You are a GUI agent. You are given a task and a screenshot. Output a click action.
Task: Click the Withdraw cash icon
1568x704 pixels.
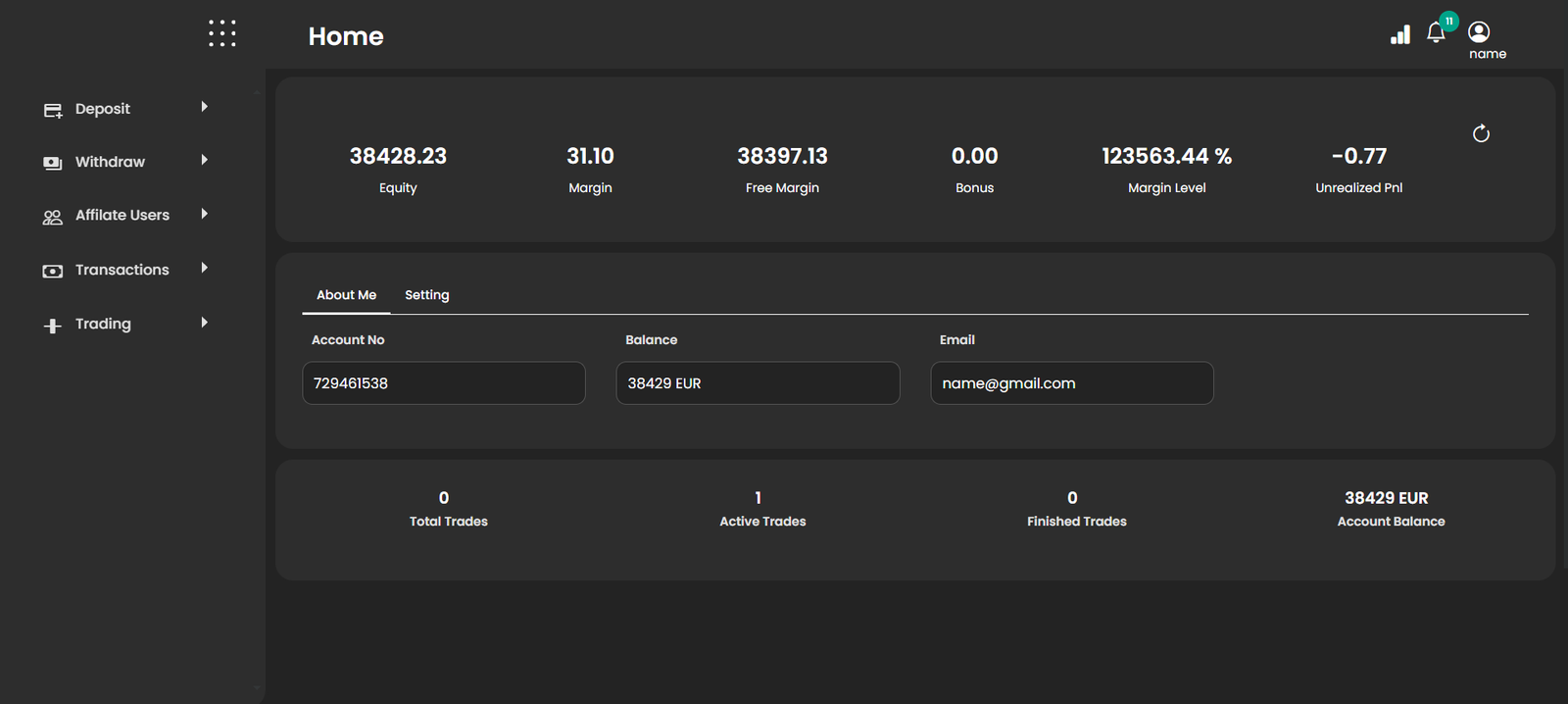click(x=53, y=163)
